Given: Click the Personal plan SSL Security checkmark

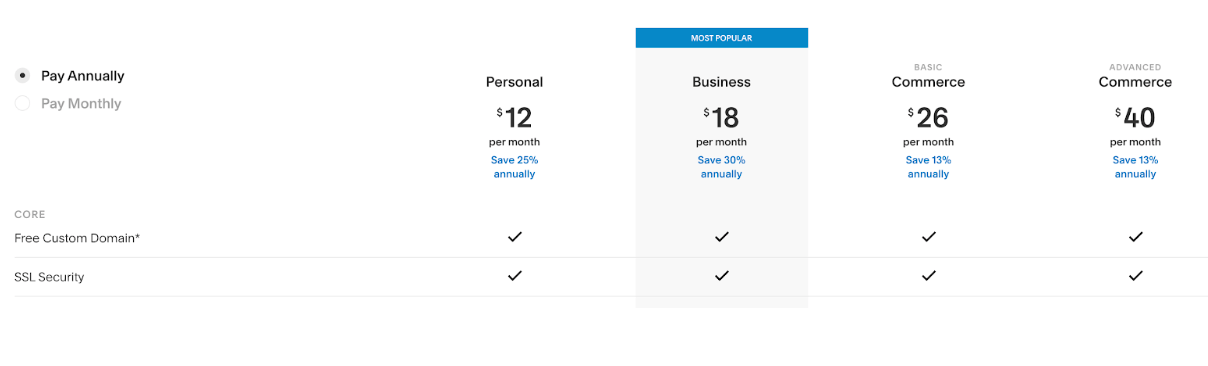Looking at the screenshot, I should tap(515, 275).
